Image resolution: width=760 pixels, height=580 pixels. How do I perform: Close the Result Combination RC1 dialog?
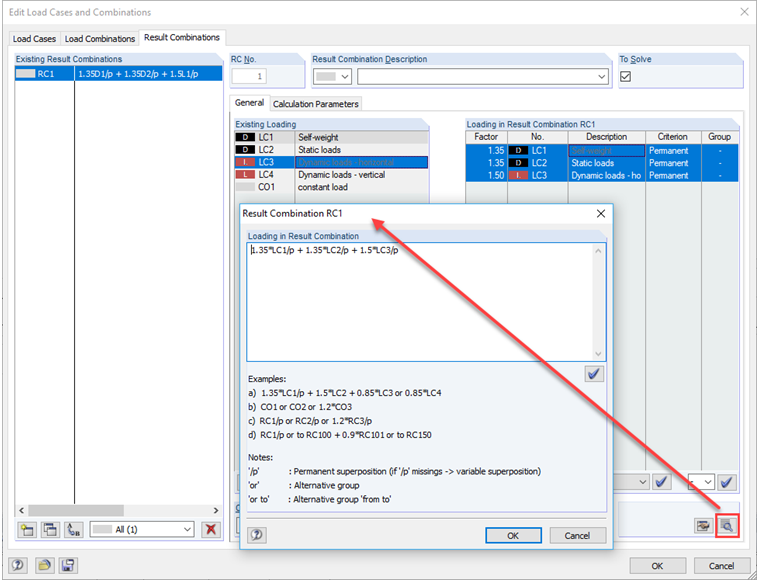(601, 214)
